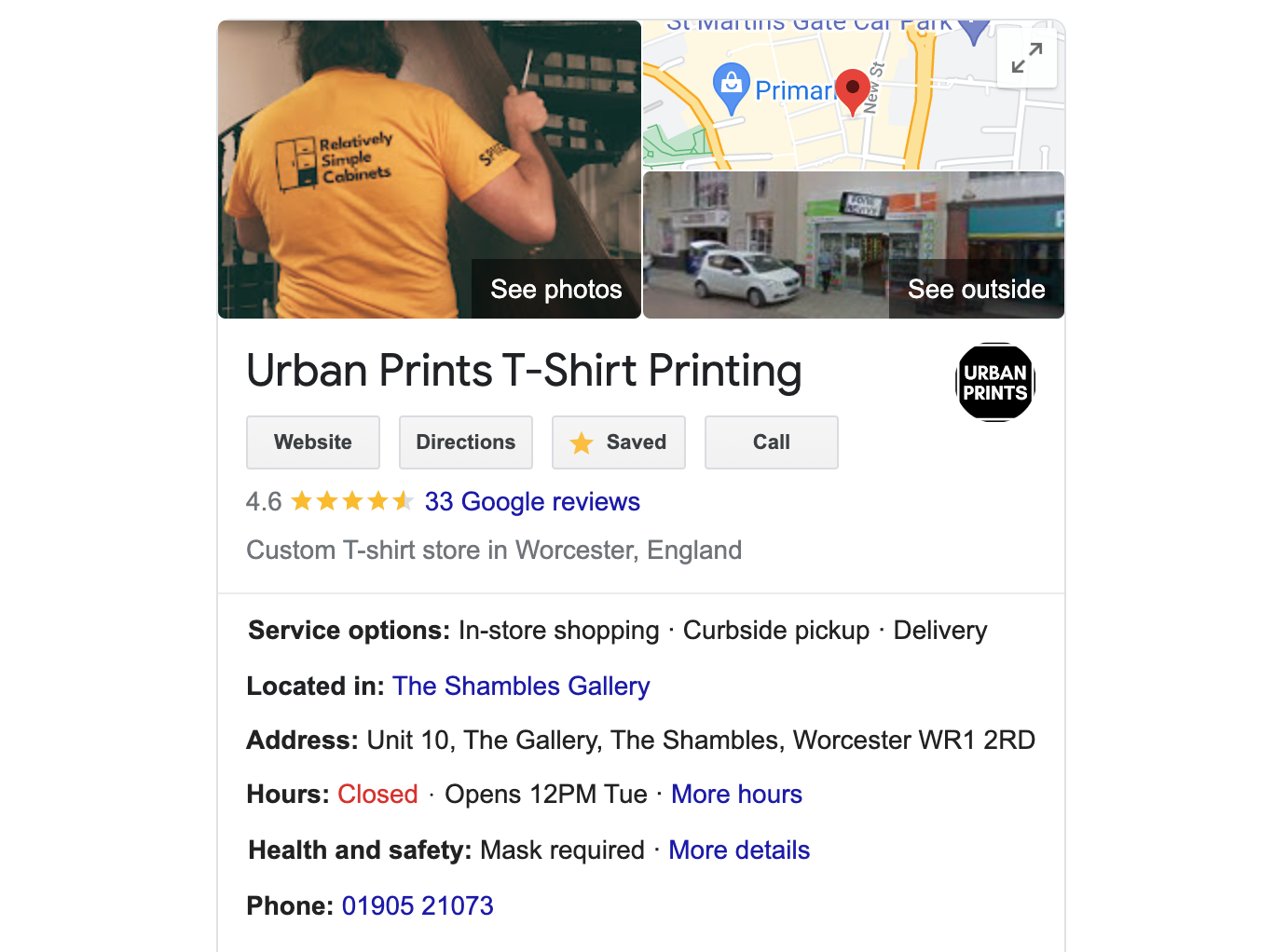Viewport: 1288px width, 952px height.
Task: Open 33 Google reviews link
Action: point(532,502)
